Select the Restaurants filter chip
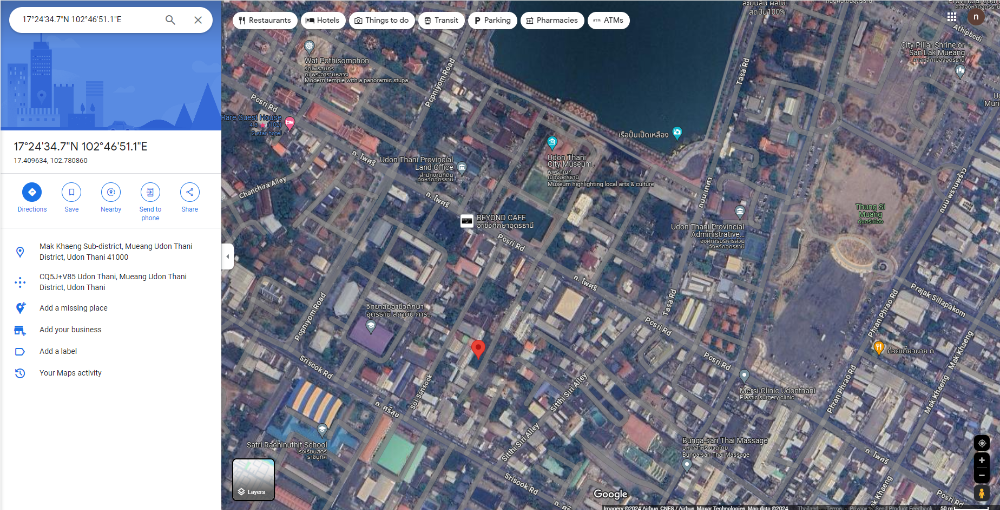 coord(265,20)
